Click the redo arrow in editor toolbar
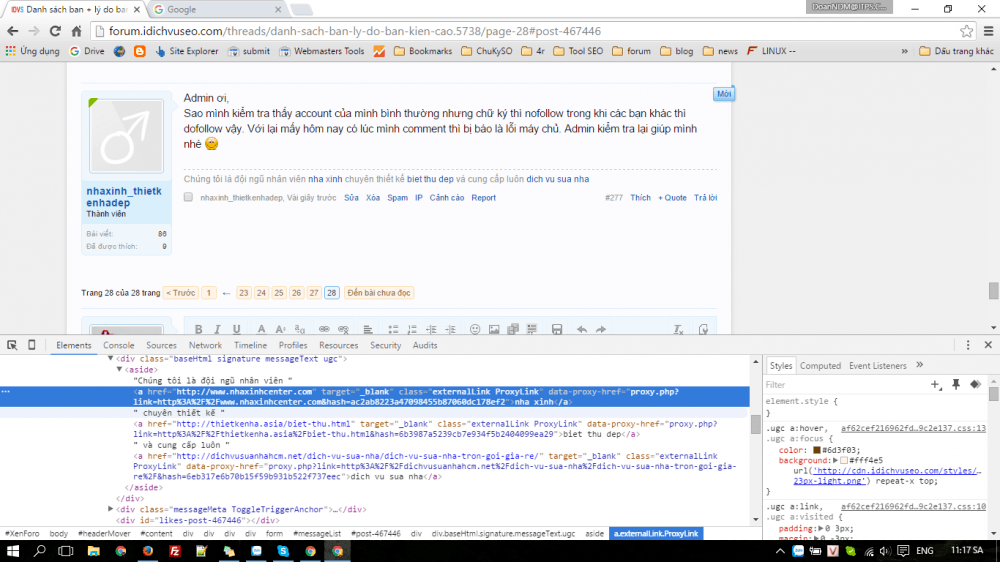Image resolution: width=1000 pixels, height=562 pixels. point(601,329)
